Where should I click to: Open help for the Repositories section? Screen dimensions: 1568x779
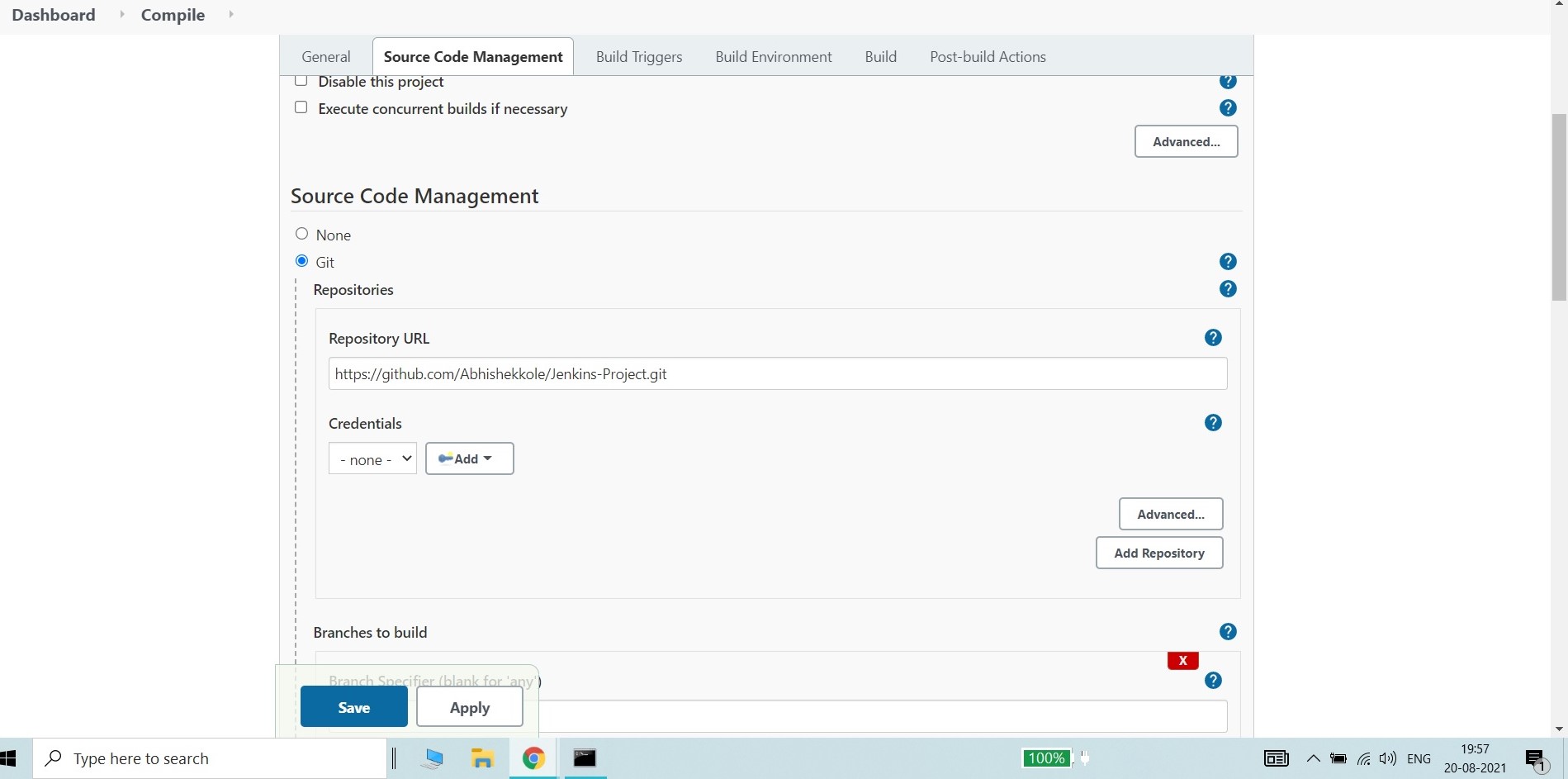pos(1228,289)
